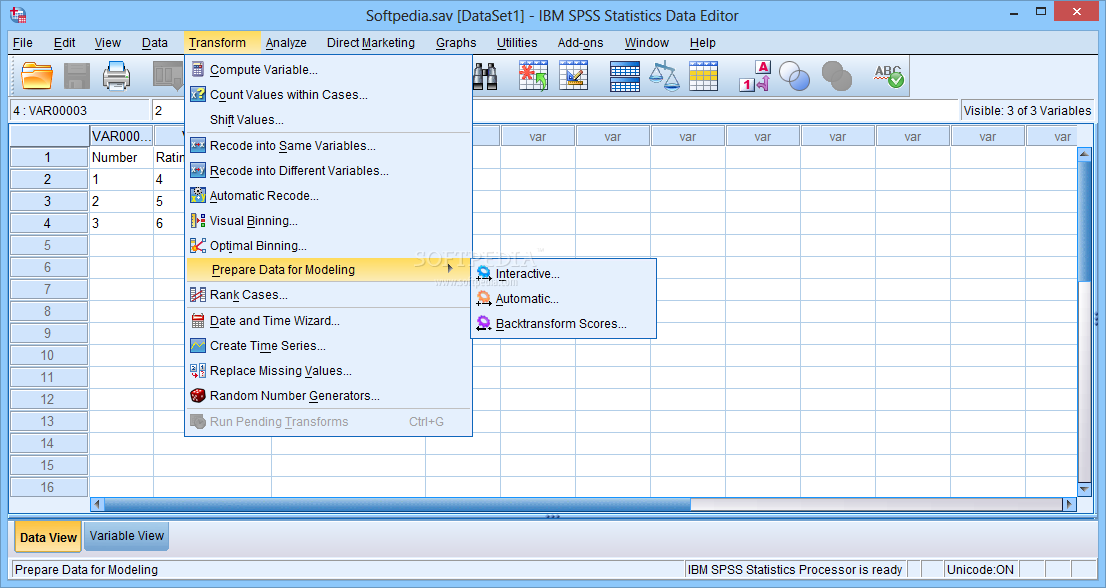This screenshot has width=1106, height=588.
Task: Click the Select Cases toolbar icon
Action: click(x=703, y=76)
